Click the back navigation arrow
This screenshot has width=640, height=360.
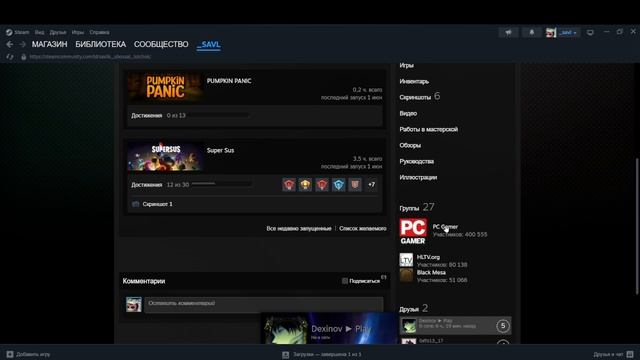pyautogui.click(x=10, y=44)
